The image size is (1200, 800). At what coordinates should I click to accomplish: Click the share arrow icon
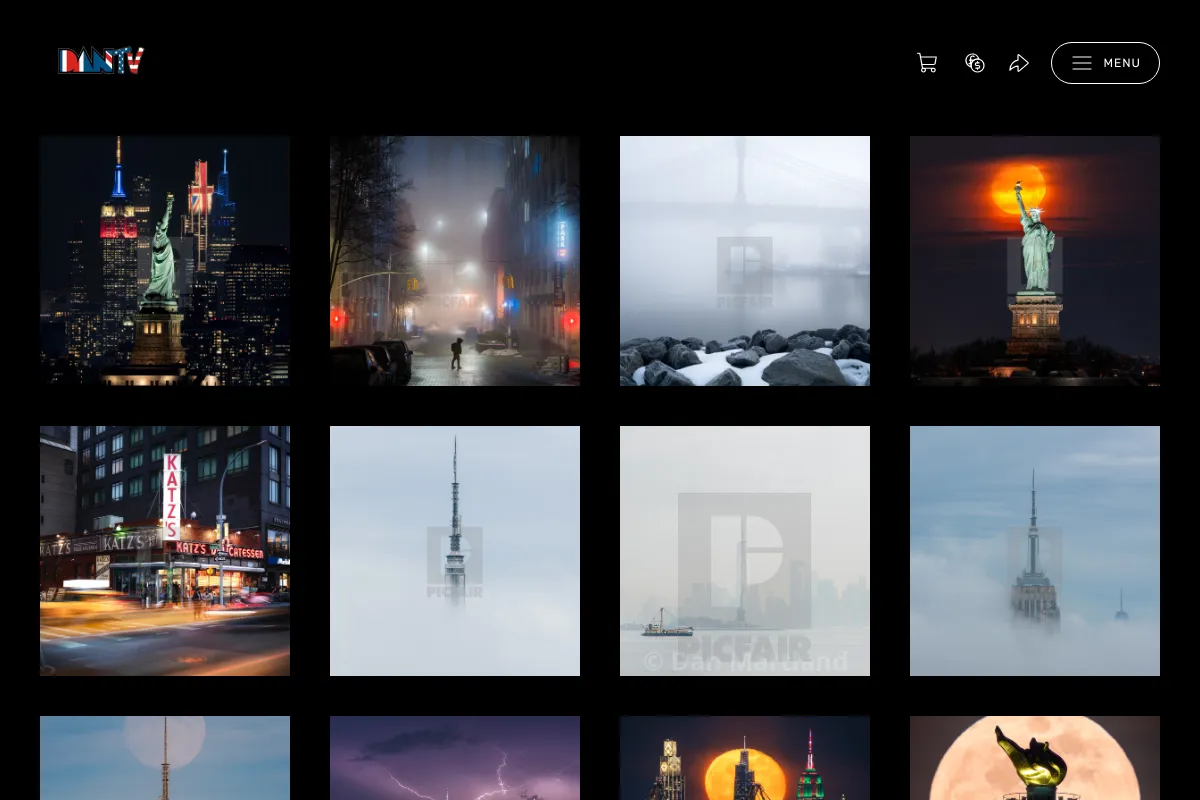pyautogui.click(x=1019, y=63)
